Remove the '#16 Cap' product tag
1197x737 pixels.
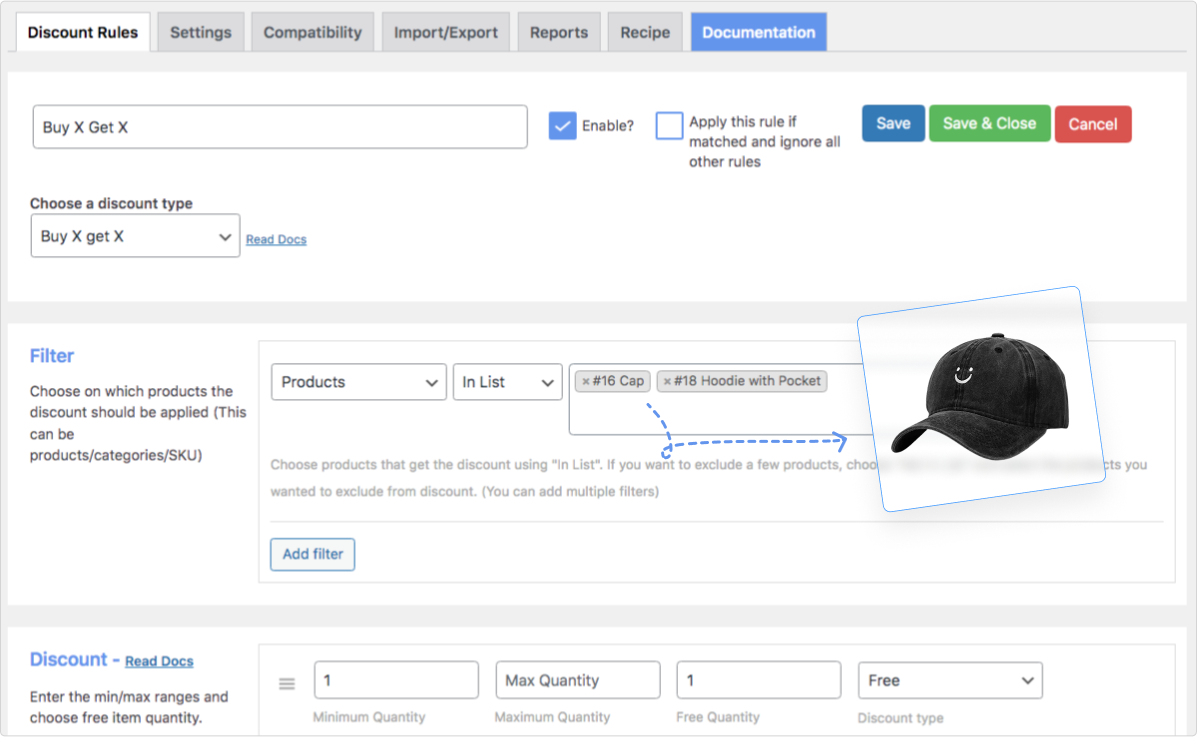point(586,381)
